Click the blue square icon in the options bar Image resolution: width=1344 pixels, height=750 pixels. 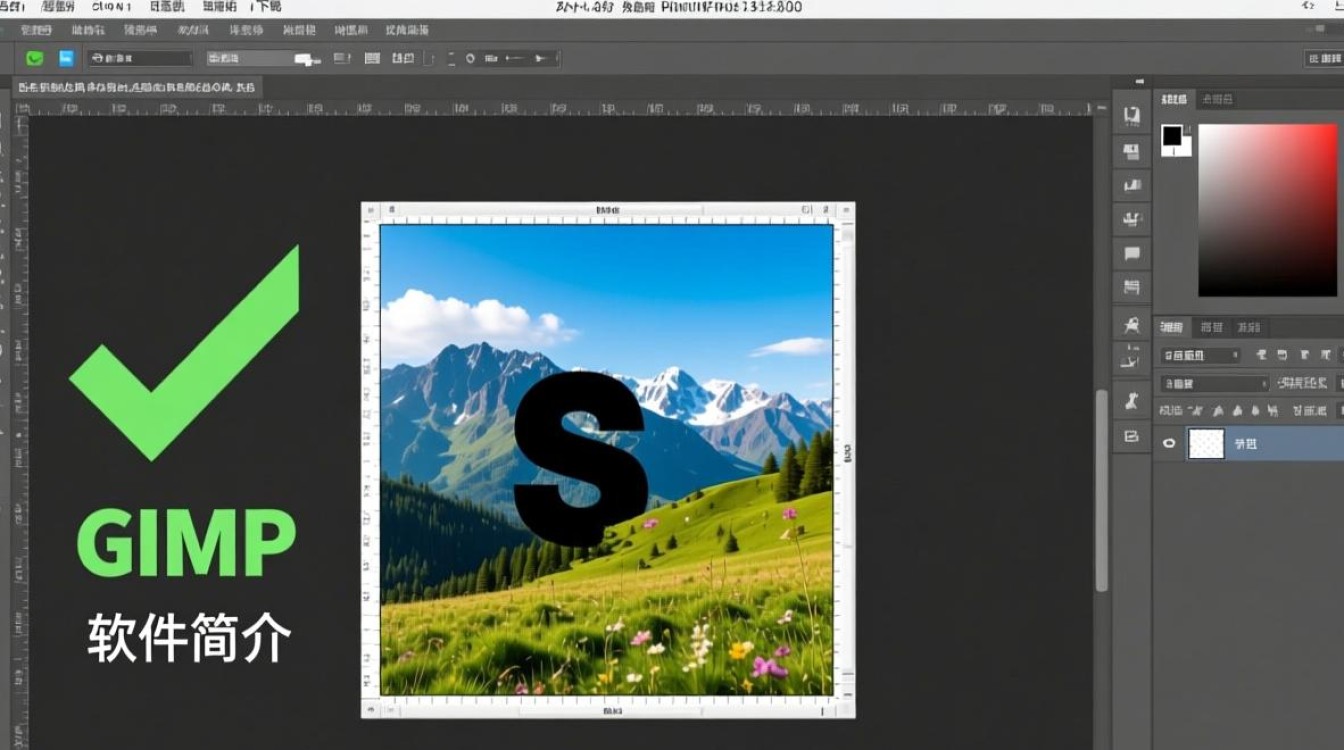[66, 59]
